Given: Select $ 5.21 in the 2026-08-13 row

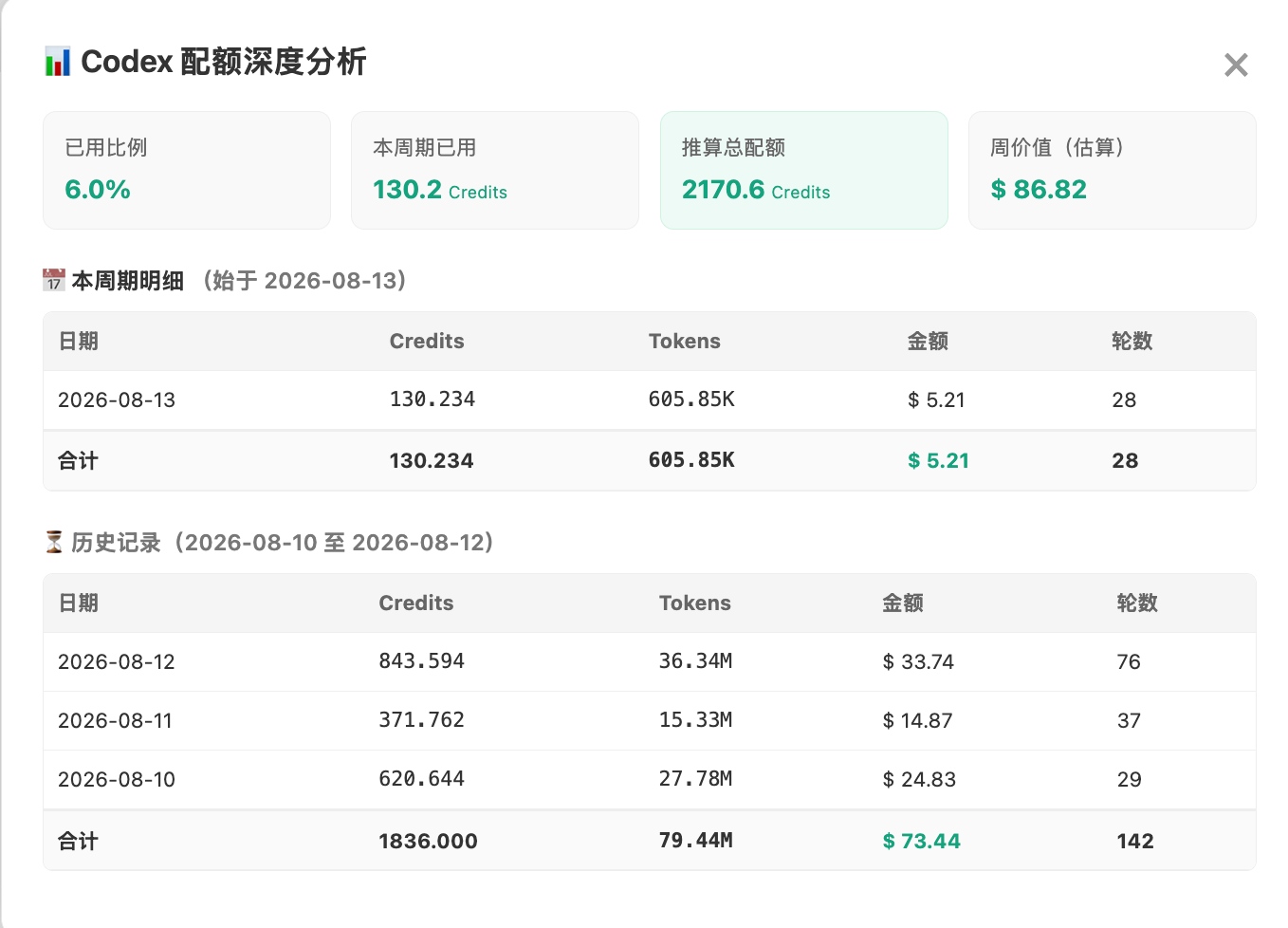Looking at the screenshot, I should click(936, 400).
